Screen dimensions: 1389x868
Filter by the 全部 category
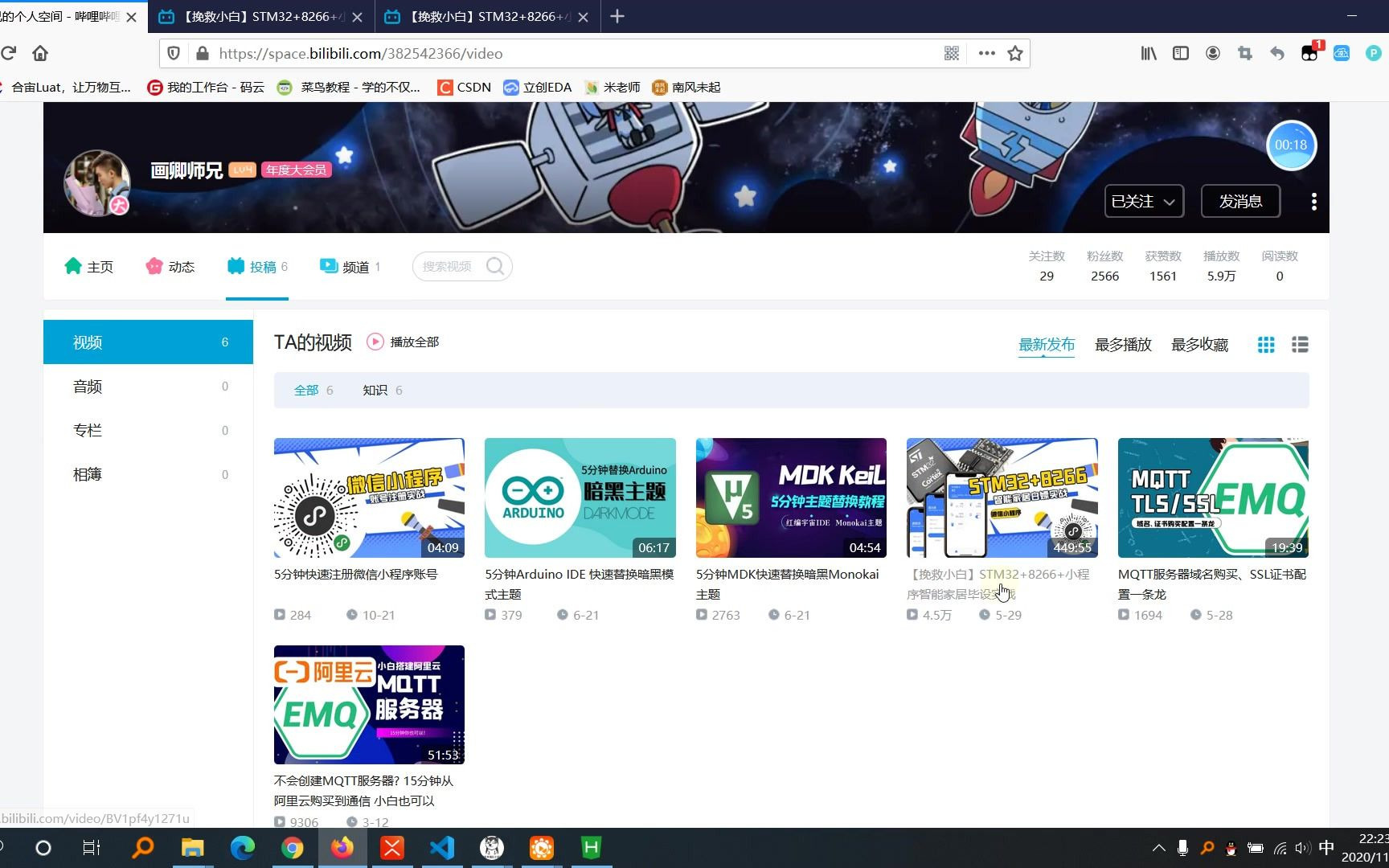coord(313,390)
